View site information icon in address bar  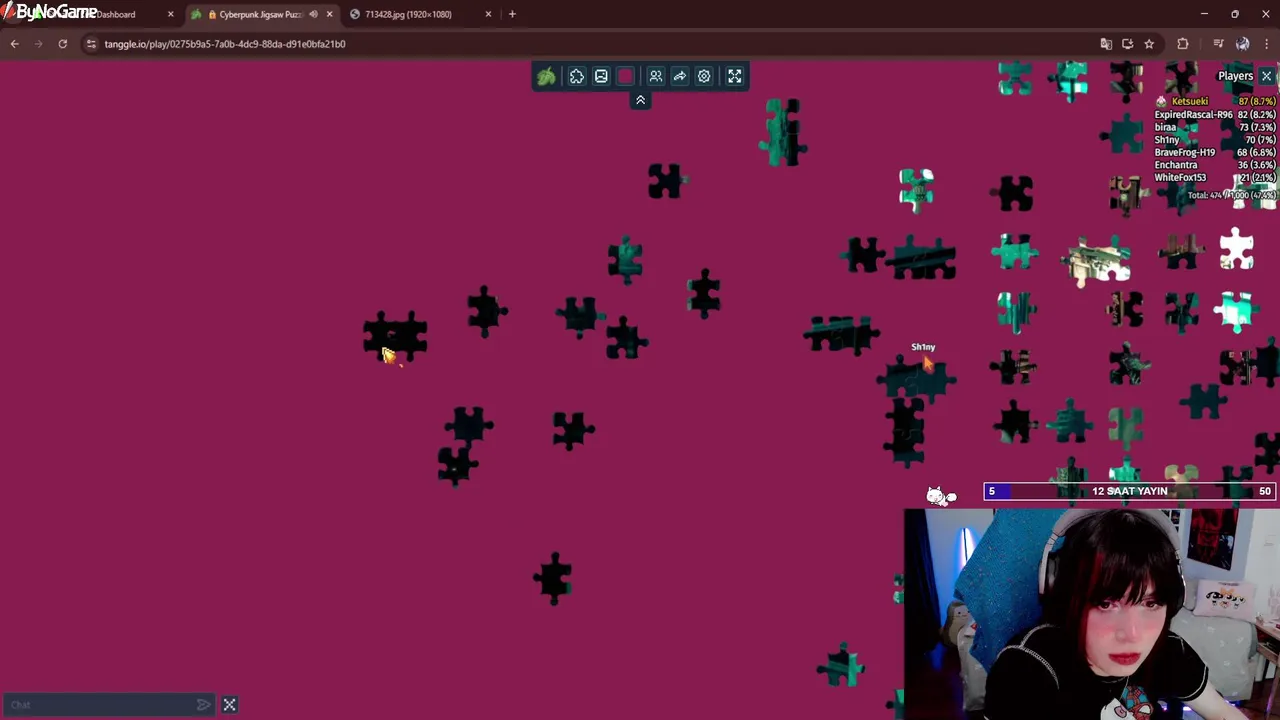91,44
